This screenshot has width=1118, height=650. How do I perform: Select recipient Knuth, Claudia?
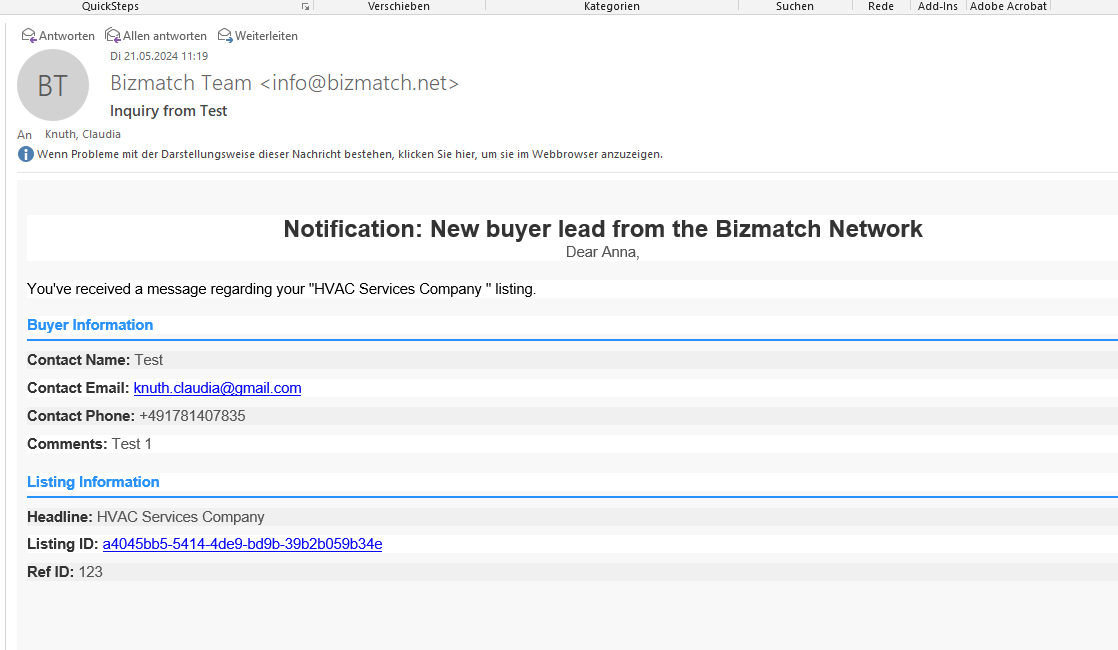pyautogui.click(x=83, y=134)
